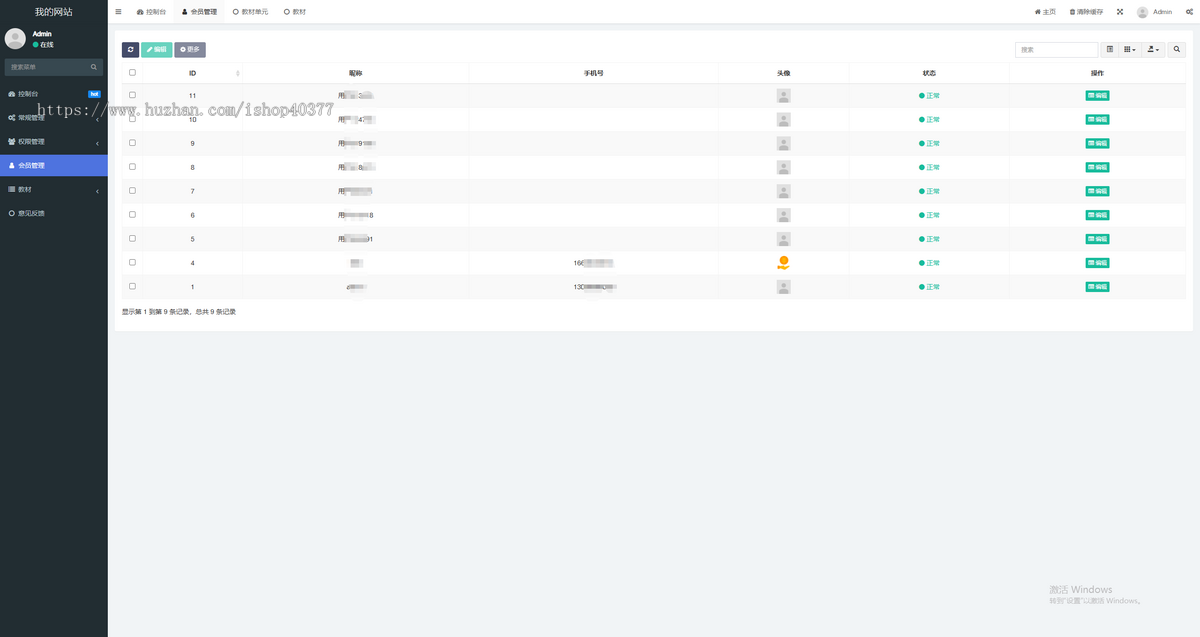1200x637 pixels.
Task: Check the checkbox for row ID 10
Action: pyautogui.click(x=132, y=119)
